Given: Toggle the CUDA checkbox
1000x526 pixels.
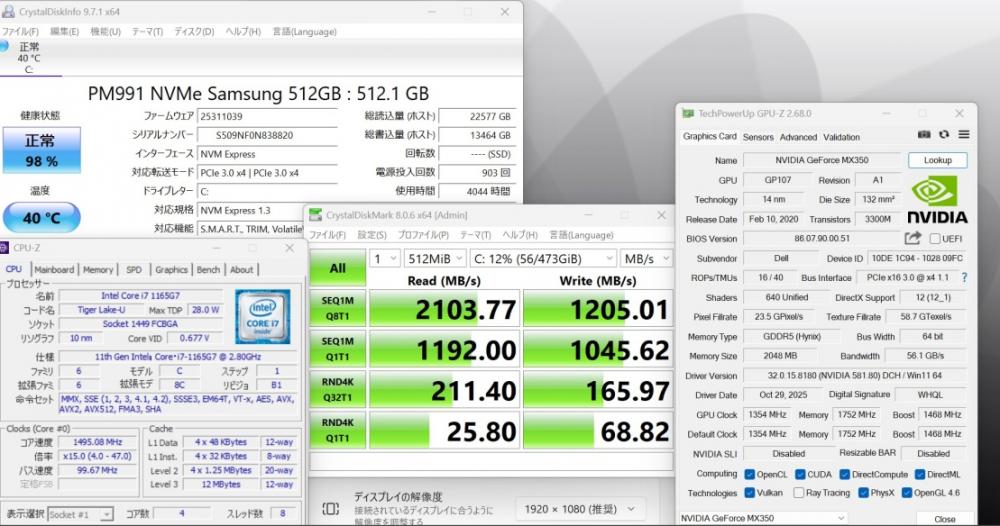Looking at the screenshot, I should coord(800,474).
